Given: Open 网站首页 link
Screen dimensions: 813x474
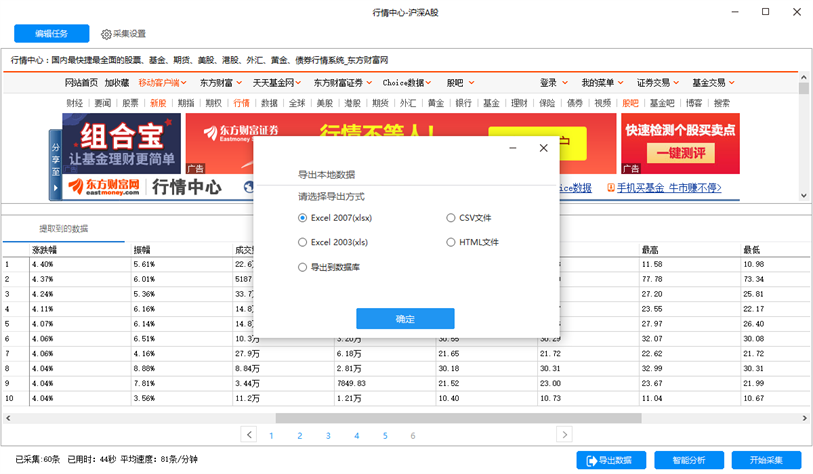Looking at the screenshot, I should [81, 82].
